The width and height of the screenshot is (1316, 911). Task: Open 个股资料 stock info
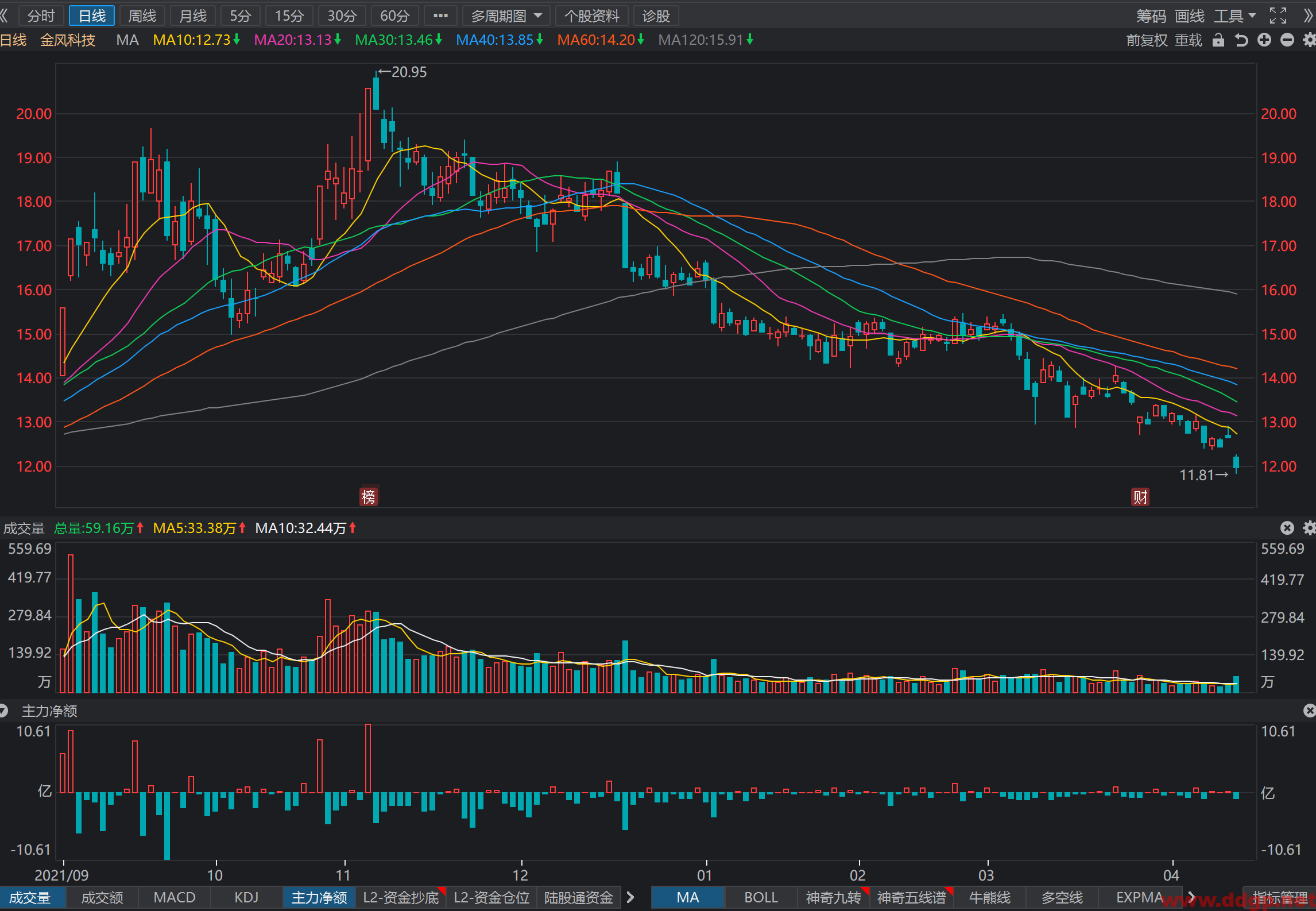(x=591, y=16)
